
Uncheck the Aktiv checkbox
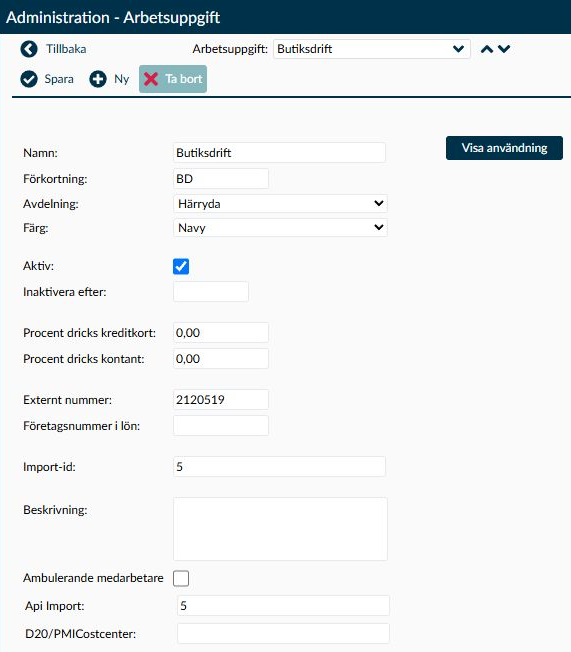coord(181,267)
